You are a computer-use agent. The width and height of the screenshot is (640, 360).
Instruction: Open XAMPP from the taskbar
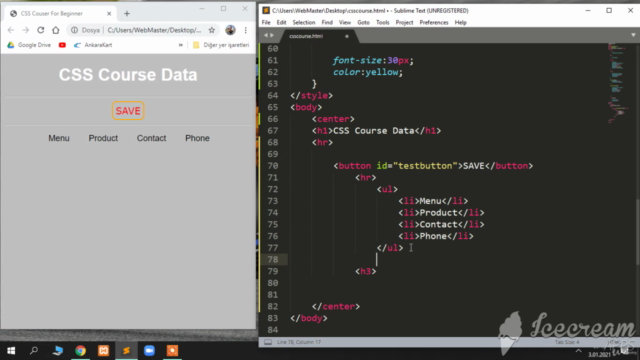[103, 351]
